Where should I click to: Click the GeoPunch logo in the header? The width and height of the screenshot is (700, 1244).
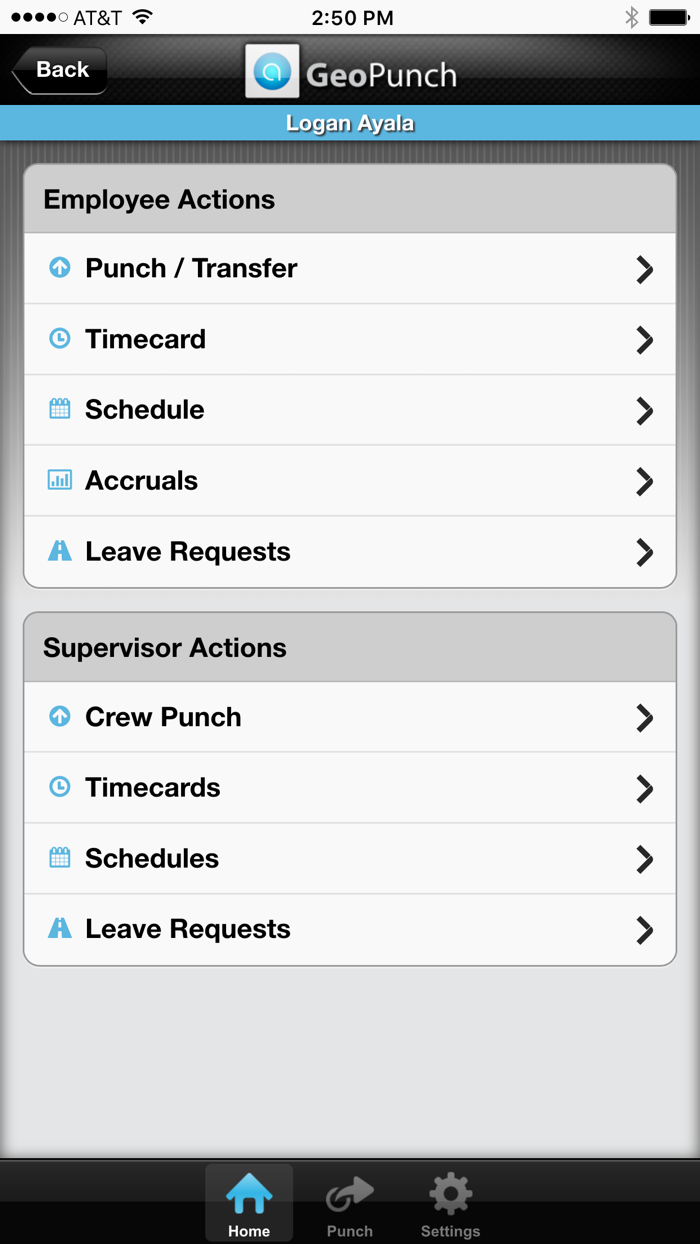350,72
